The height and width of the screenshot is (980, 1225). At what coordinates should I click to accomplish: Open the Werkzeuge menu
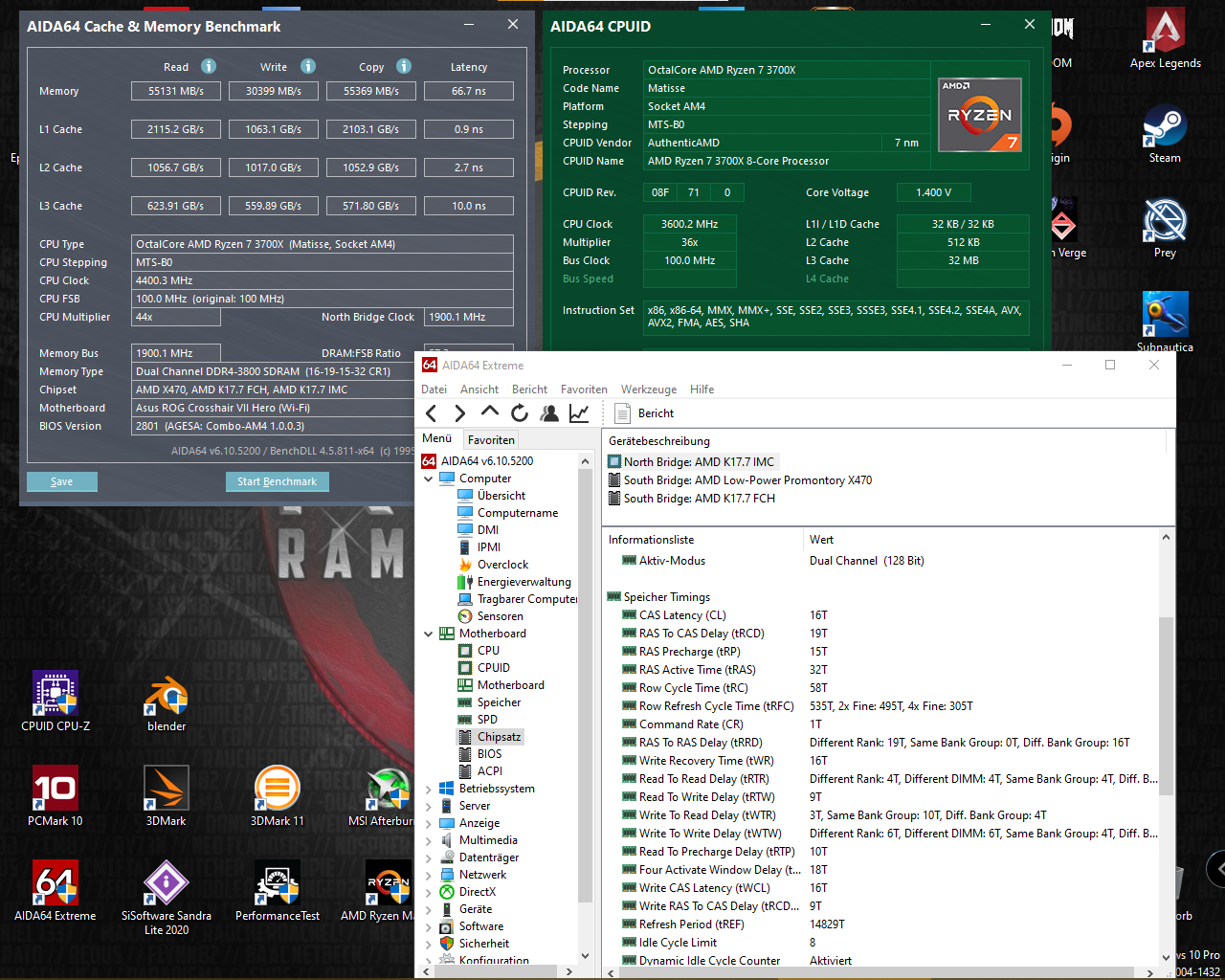click(x=649, y=390)
